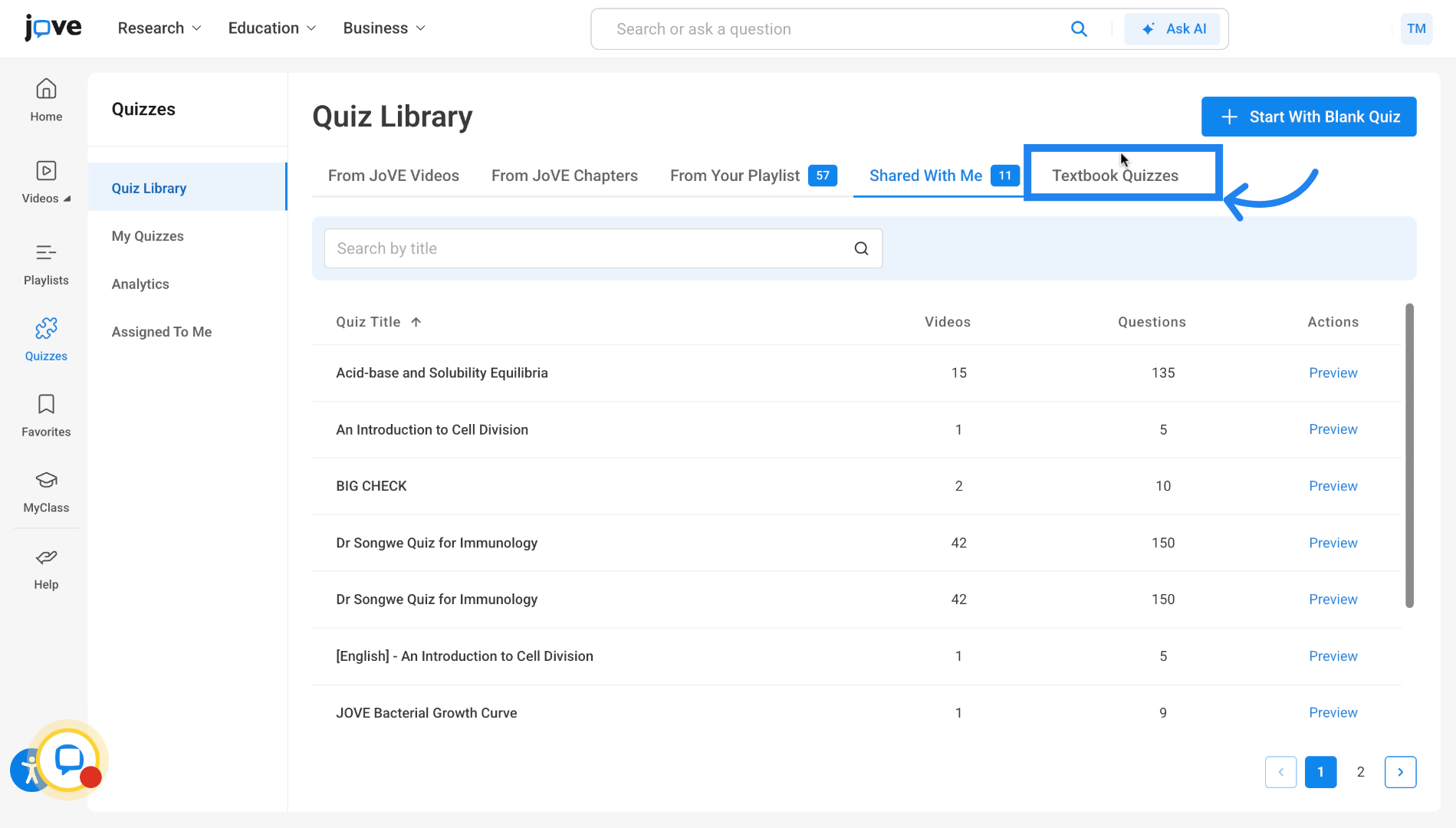
Task: Expand the Research dropdown menu
Action: coord(159,28)
